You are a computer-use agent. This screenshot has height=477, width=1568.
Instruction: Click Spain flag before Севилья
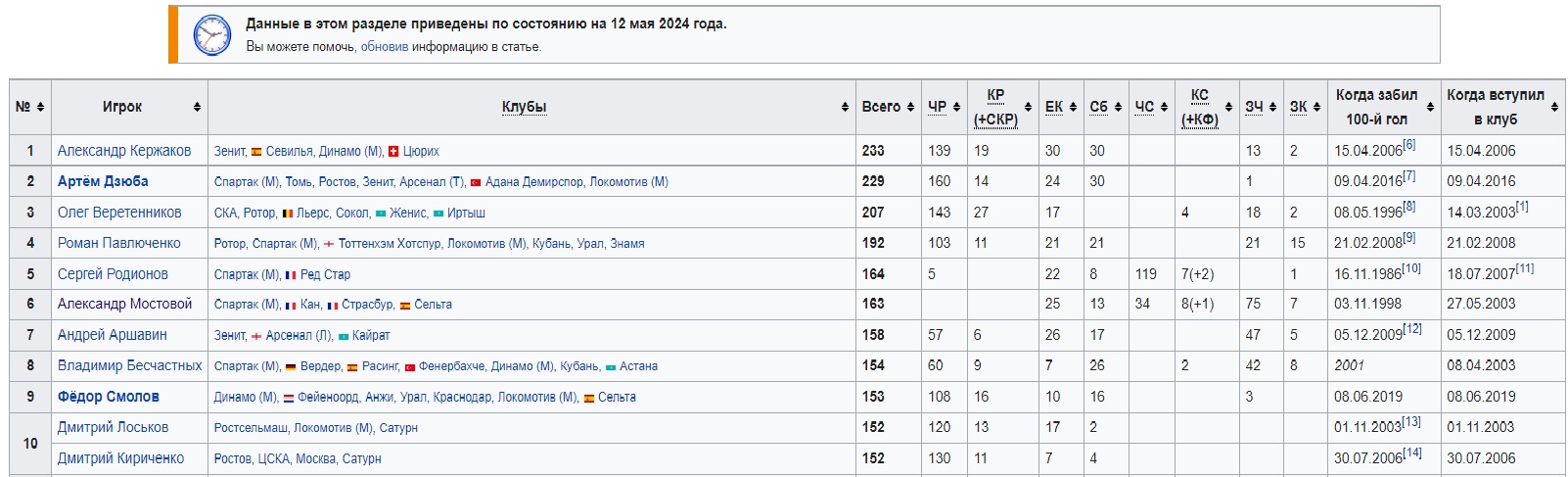click(x=256, y=152)
